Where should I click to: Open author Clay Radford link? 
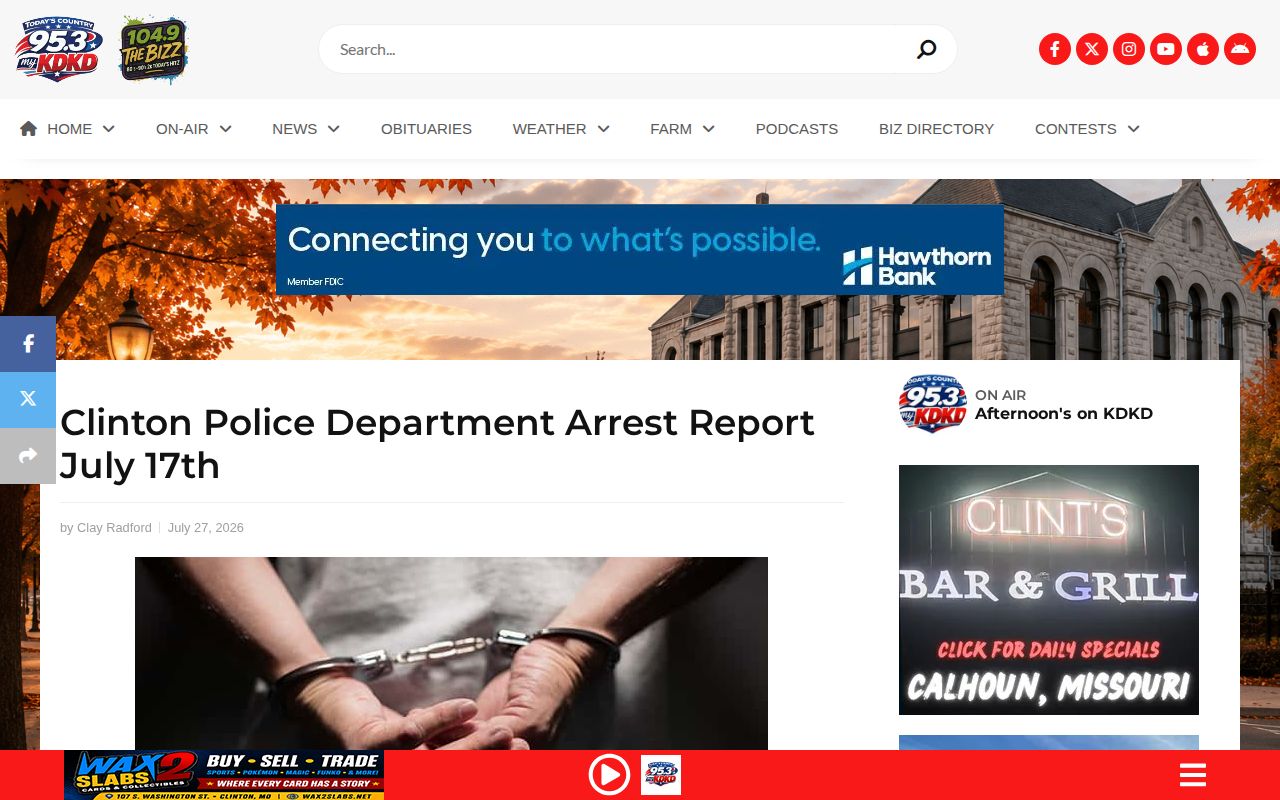(x=114, y=528)
